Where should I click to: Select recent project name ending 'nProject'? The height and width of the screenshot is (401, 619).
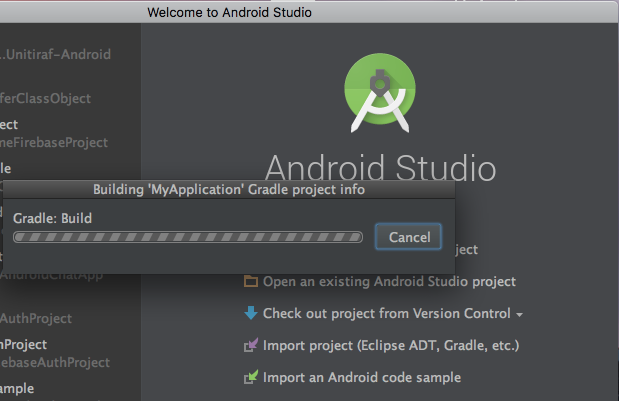pyautogui.click(x=23, y=345)
